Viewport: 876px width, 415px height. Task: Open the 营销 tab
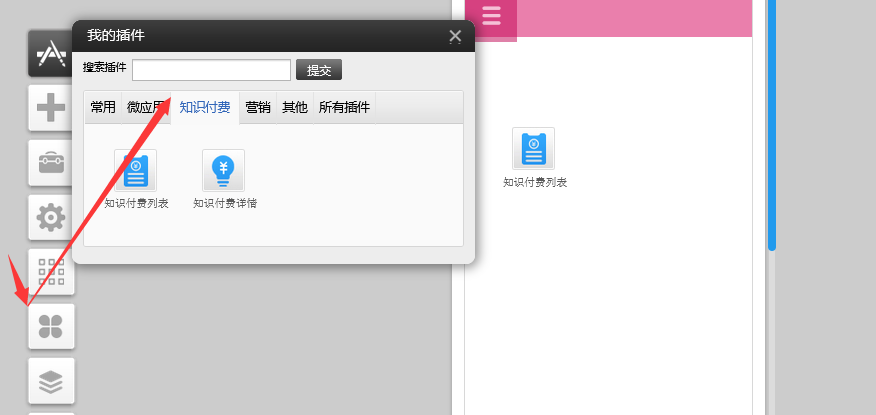[258, 108]
